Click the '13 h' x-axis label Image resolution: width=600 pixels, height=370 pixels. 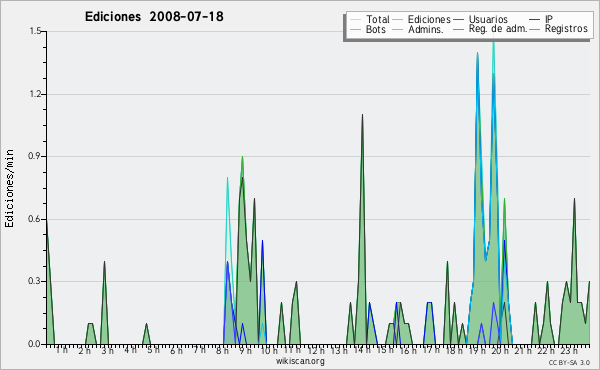click(x=339, y=350)
